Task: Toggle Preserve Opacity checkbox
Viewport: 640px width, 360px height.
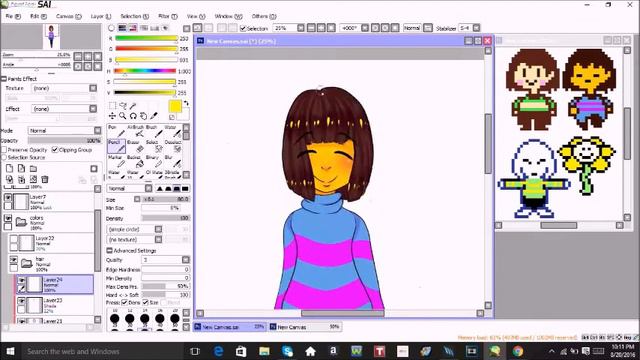Action: pyautogui.click(x=4, y=150)
